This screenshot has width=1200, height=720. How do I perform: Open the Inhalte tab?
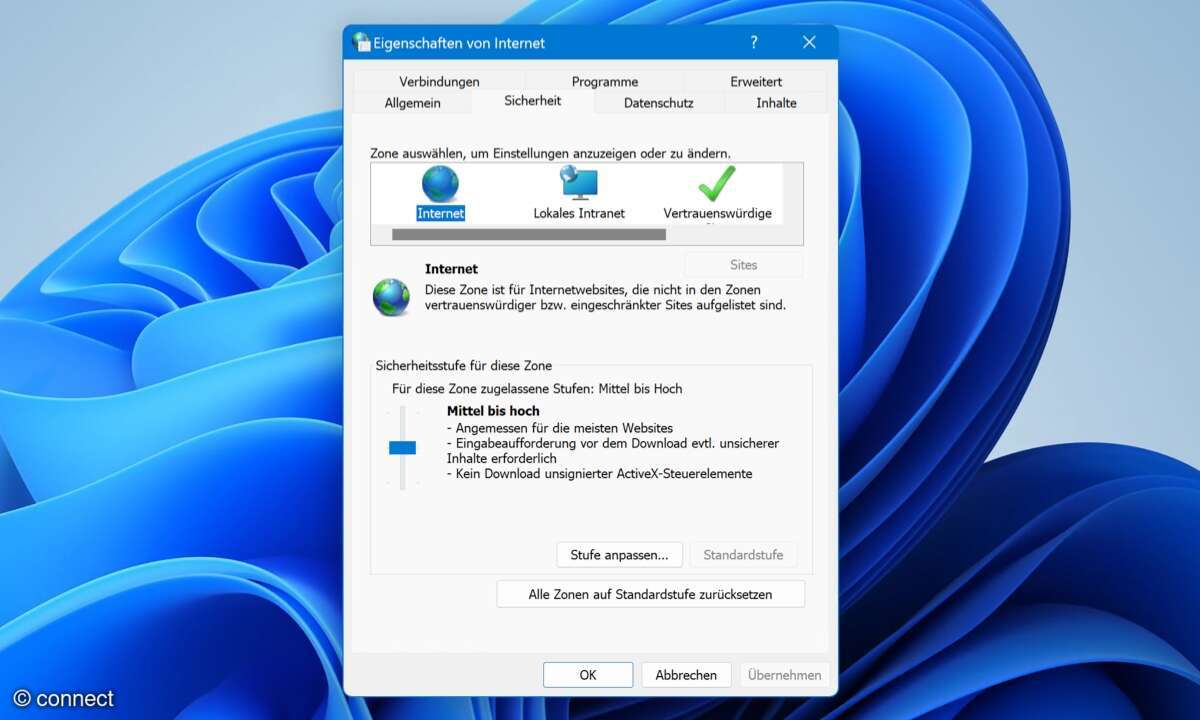pyautogui.click(x=776, y=102)
